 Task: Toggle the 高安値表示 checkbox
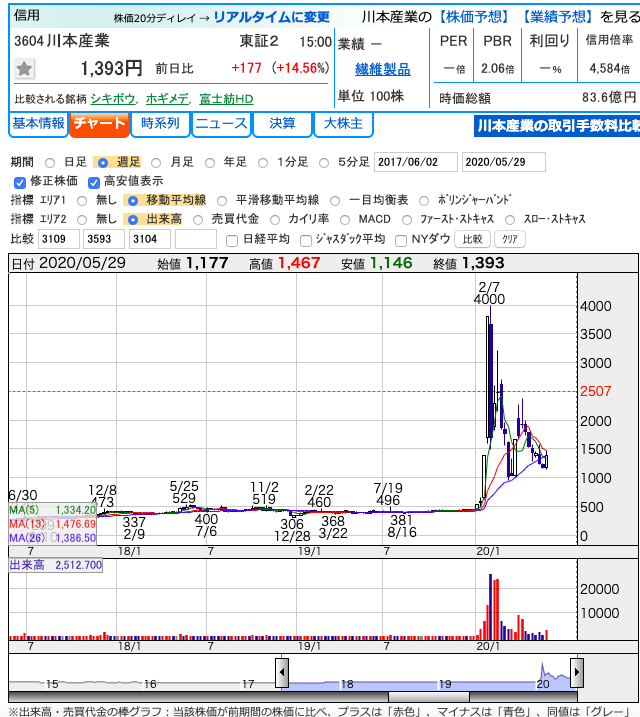click(94, 183)
